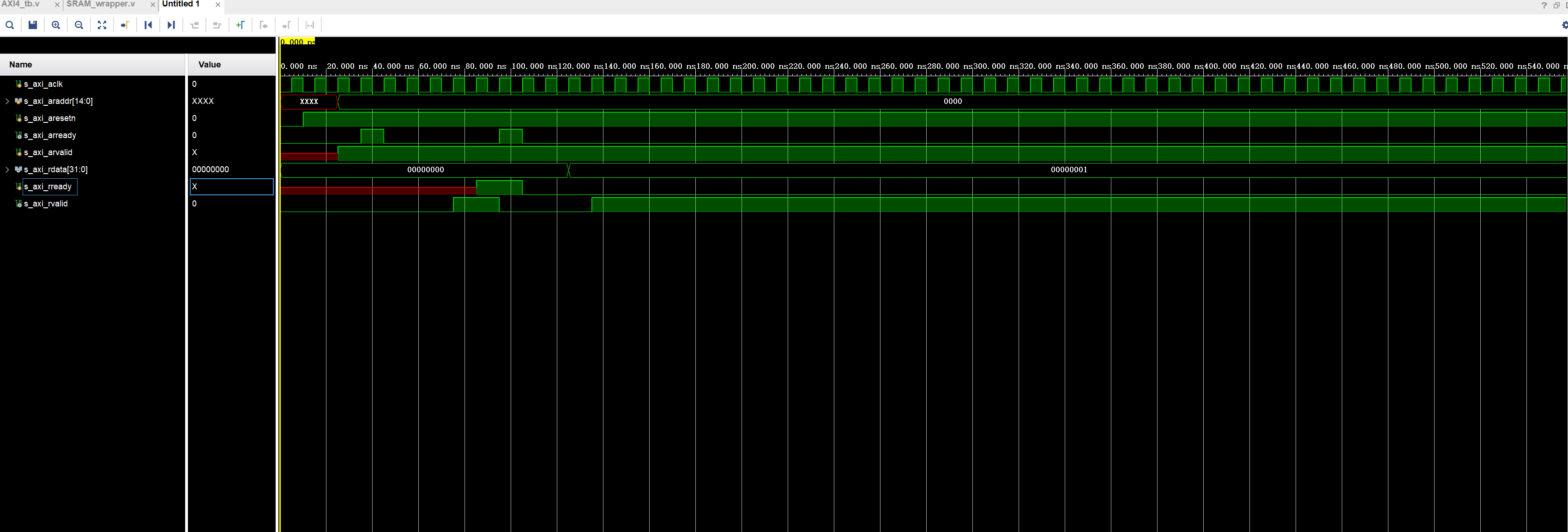This screenshot has height=532, width=1568.
Task: Go to next transition
Action: (171, 25)
